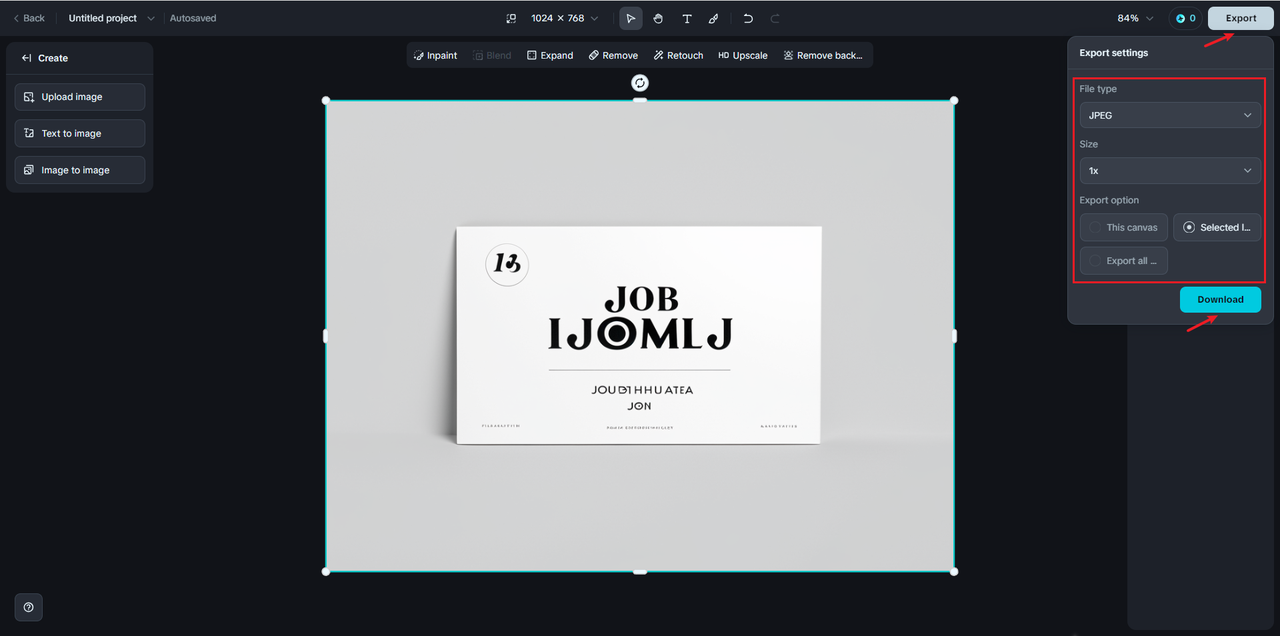This screenshot has height=636, width=1280.
Task: Use the Remove object tool
Action: (613, 55)
